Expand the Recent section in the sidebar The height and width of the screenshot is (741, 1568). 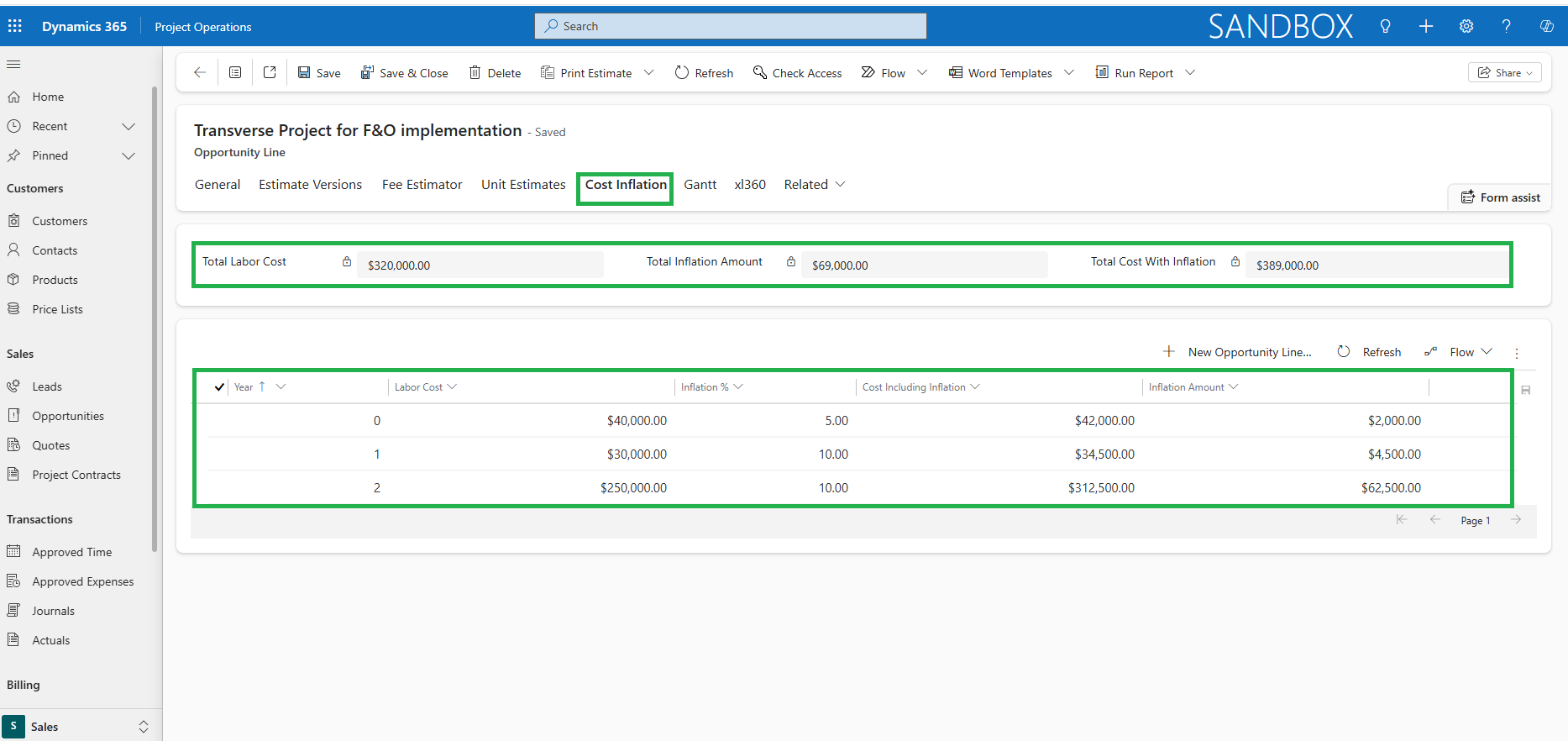(x=128, y=126)
